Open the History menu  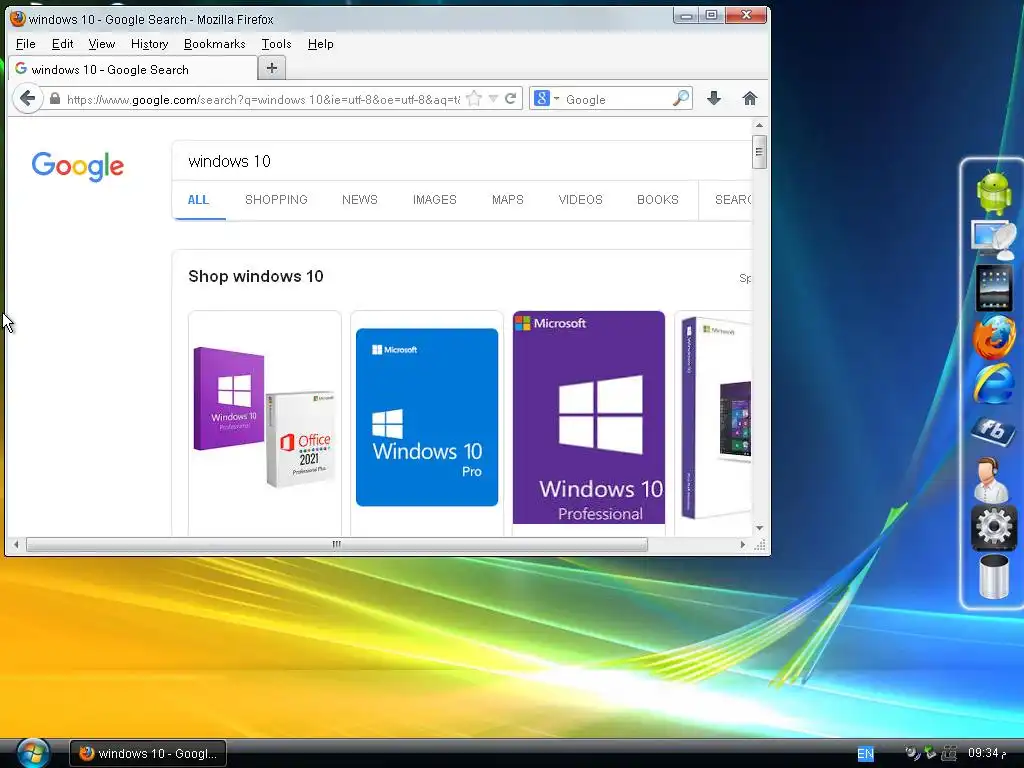150,44
